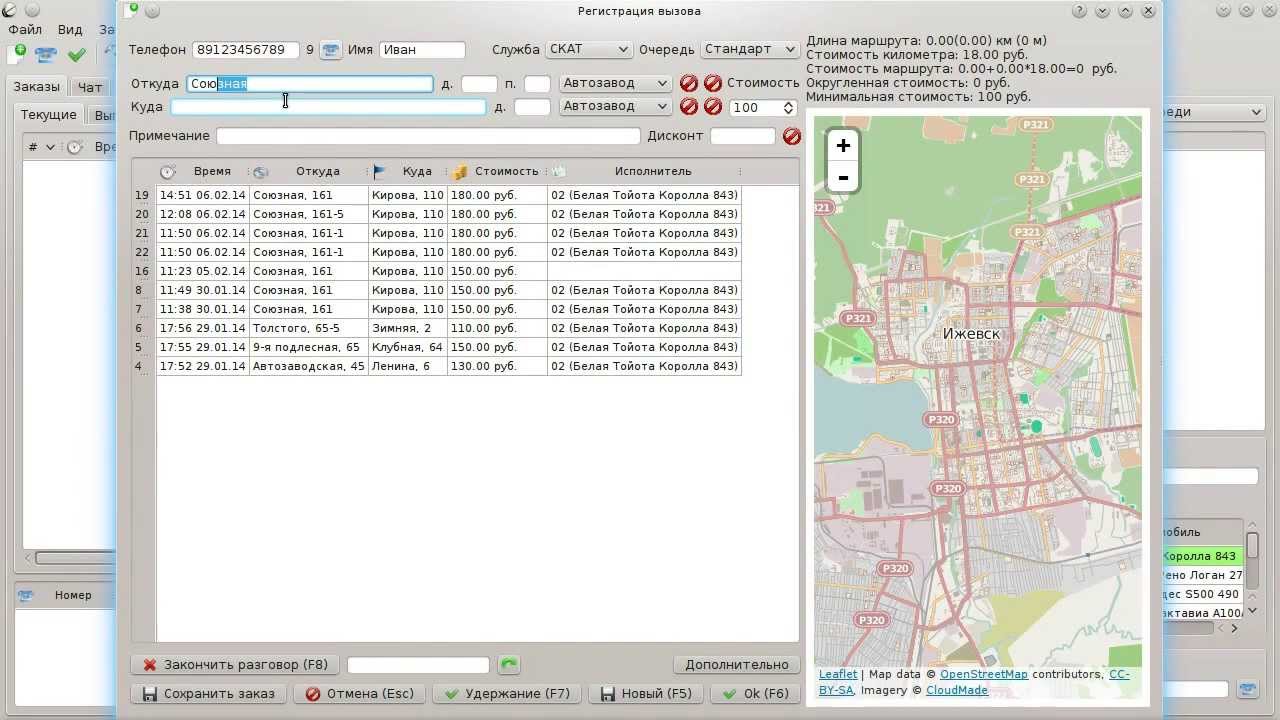Open Автозавод district dropdown in Откуда row

pyautogui.click(x=615, y=83)
